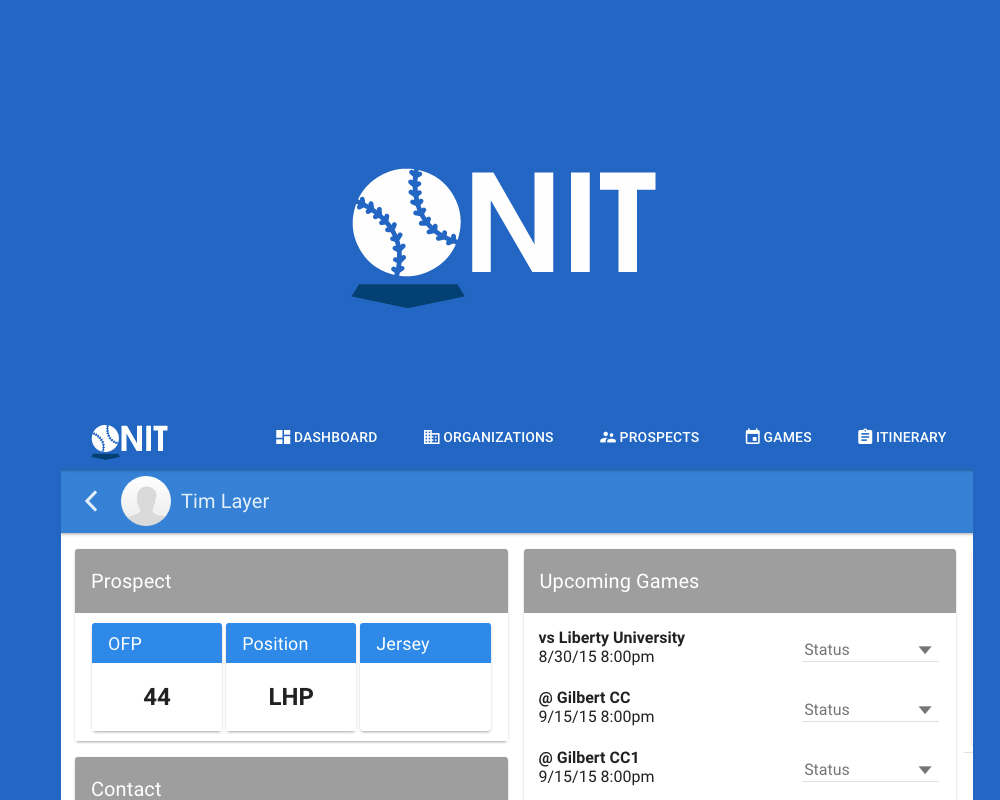Open the Games menu item
This screenshot has width=1000, height=800.
[x=778, y=437]
